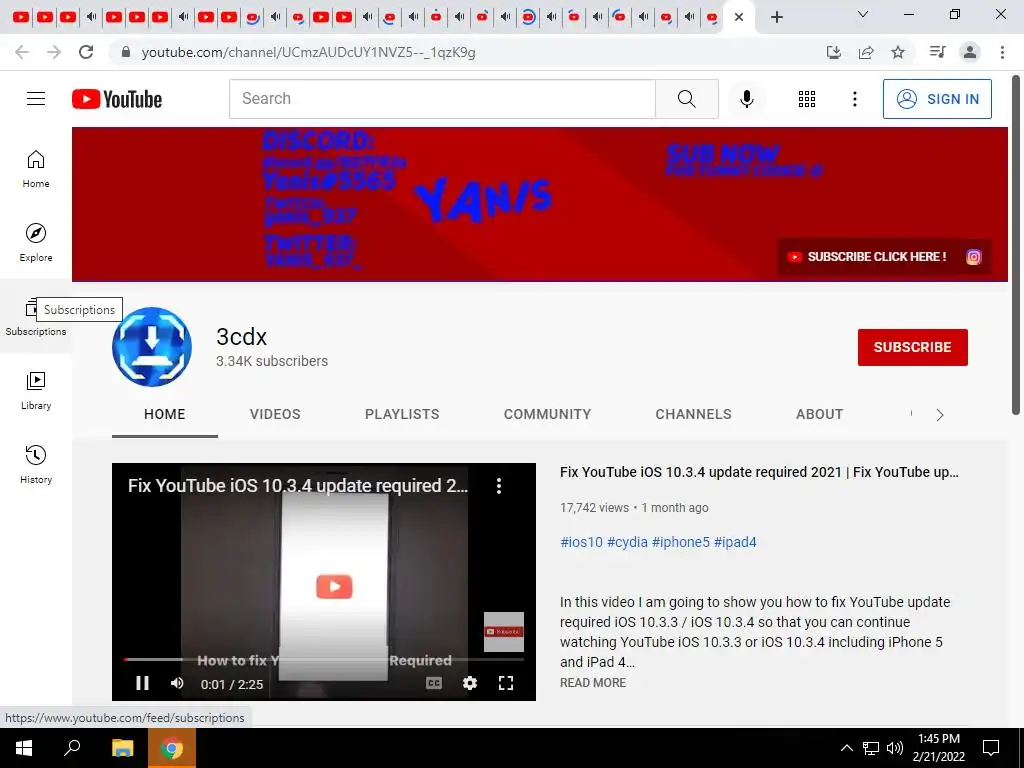Viewport: 1024px width, 768px height.
Task: Switch to the ABOUT tab
Action: (x=819, y=414)
